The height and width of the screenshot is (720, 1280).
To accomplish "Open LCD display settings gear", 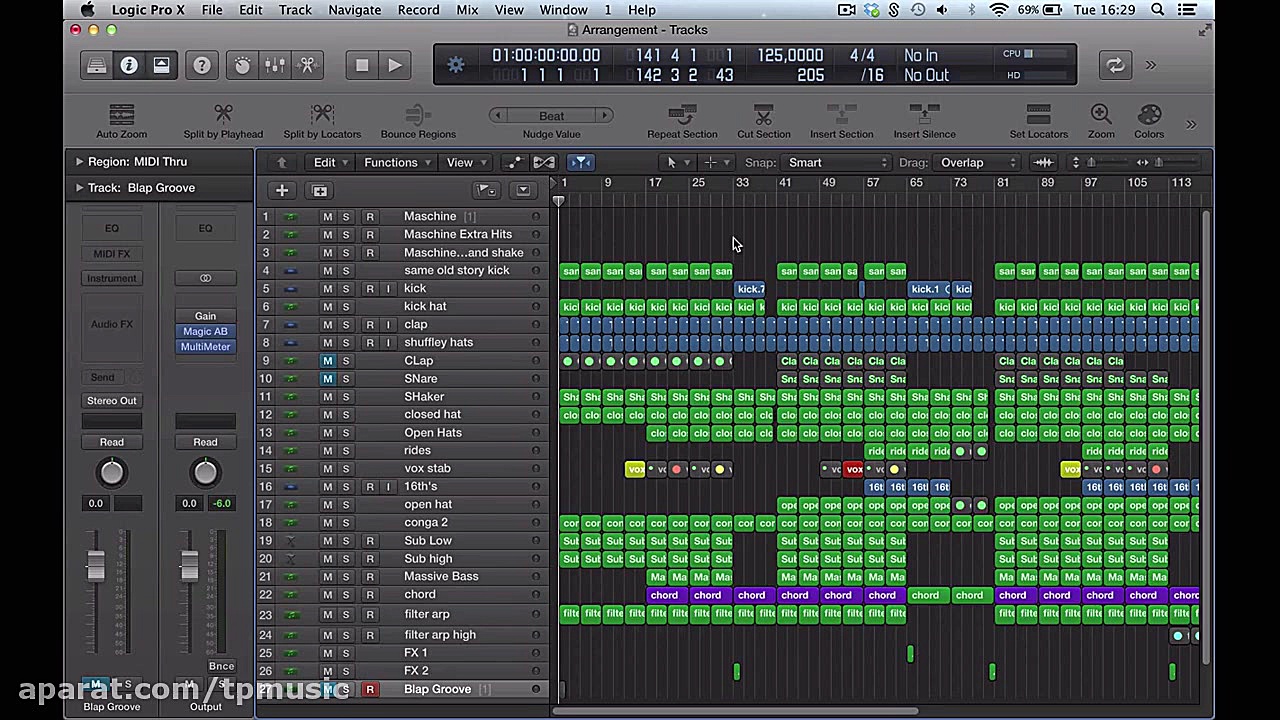I will 456,66.
